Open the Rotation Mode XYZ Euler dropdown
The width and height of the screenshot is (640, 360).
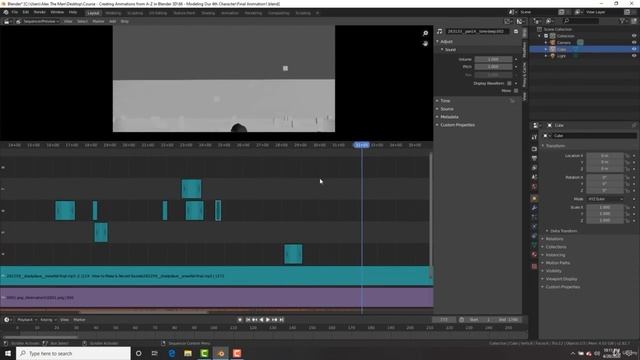[605, 199]
